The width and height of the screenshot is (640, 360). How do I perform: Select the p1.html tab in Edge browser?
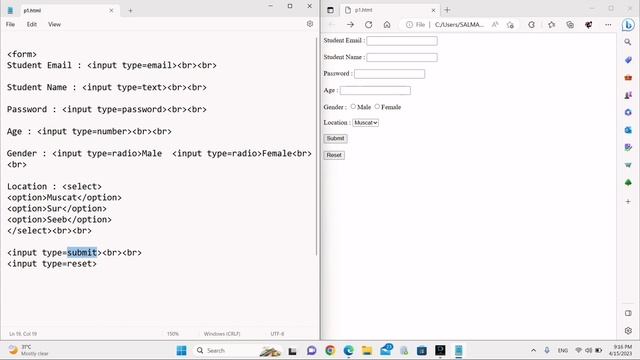pos(390,10)
